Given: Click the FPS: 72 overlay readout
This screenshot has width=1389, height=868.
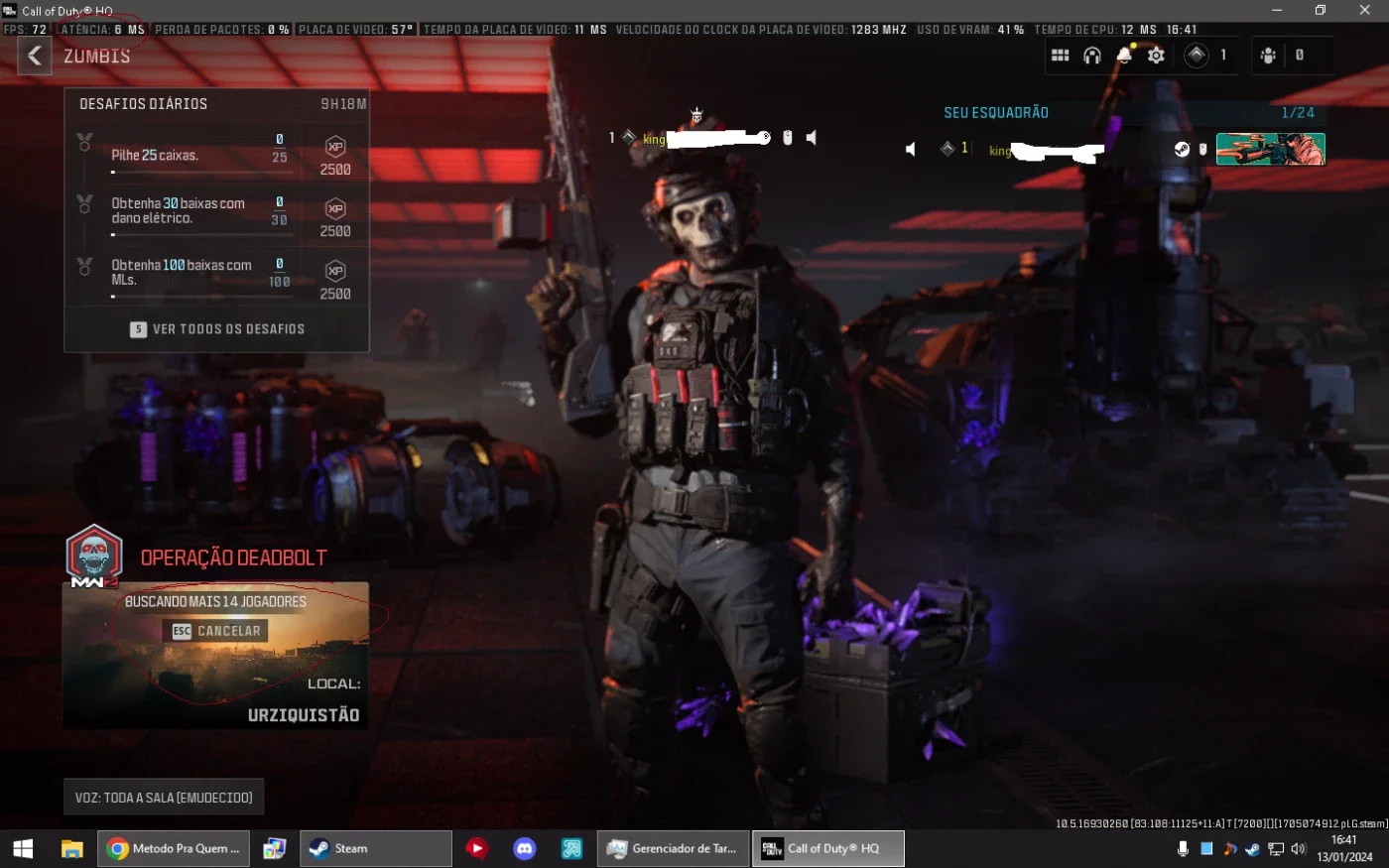Looking at the screenshot, I should click(x=26, y=30).
